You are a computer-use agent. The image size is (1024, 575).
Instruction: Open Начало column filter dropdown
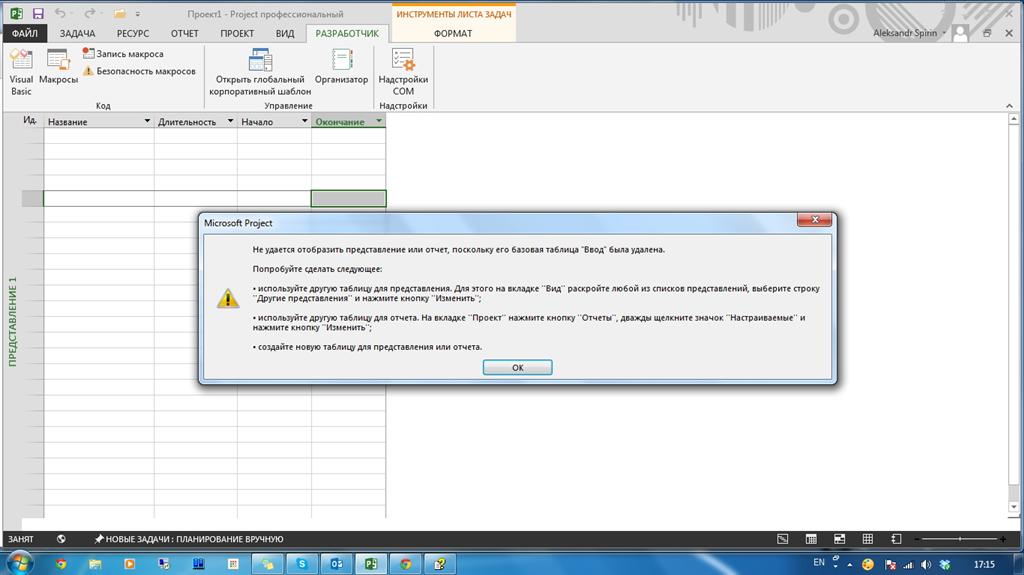coord(304,121)
